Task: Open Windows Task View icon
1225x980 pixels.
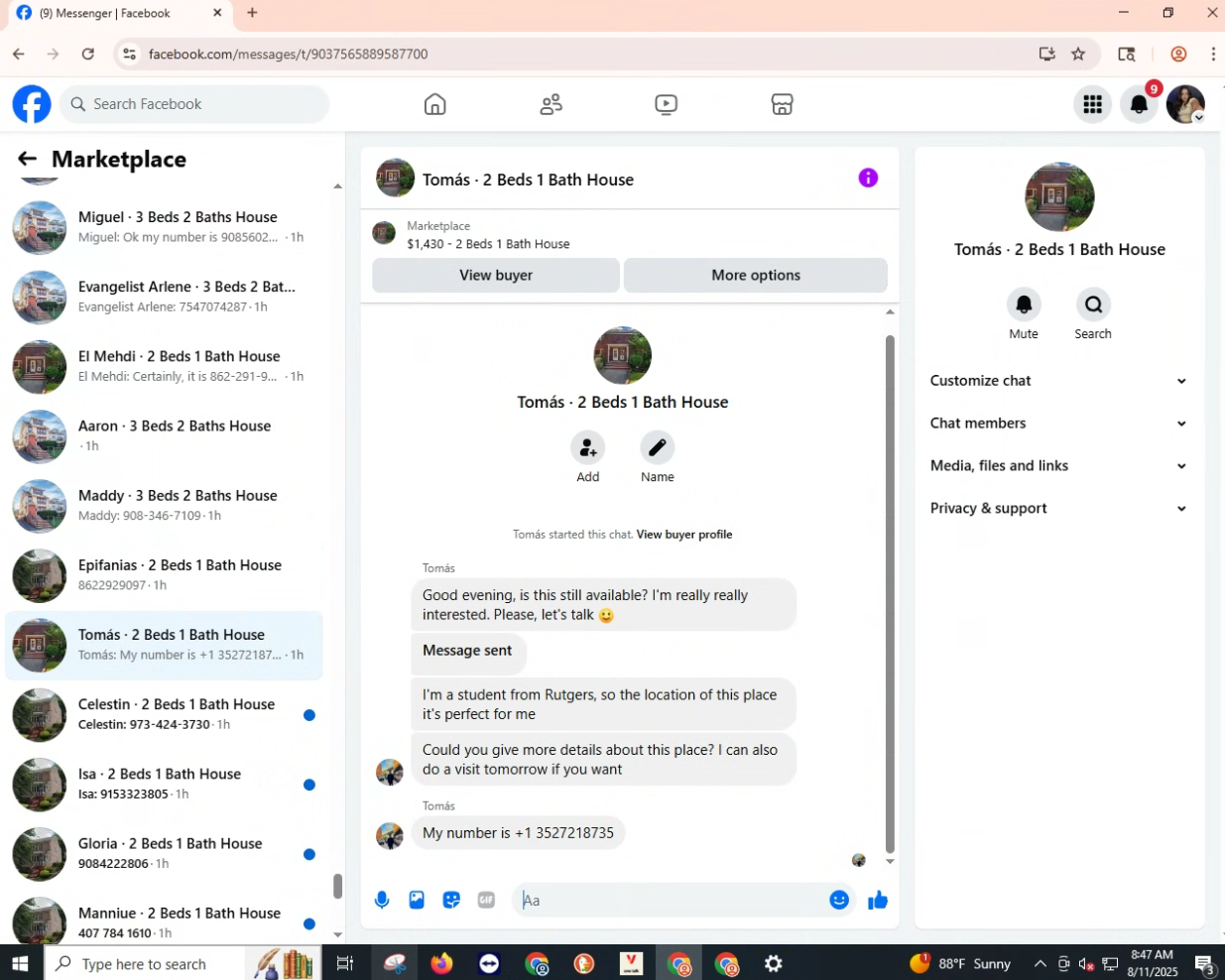Action: 345,963
